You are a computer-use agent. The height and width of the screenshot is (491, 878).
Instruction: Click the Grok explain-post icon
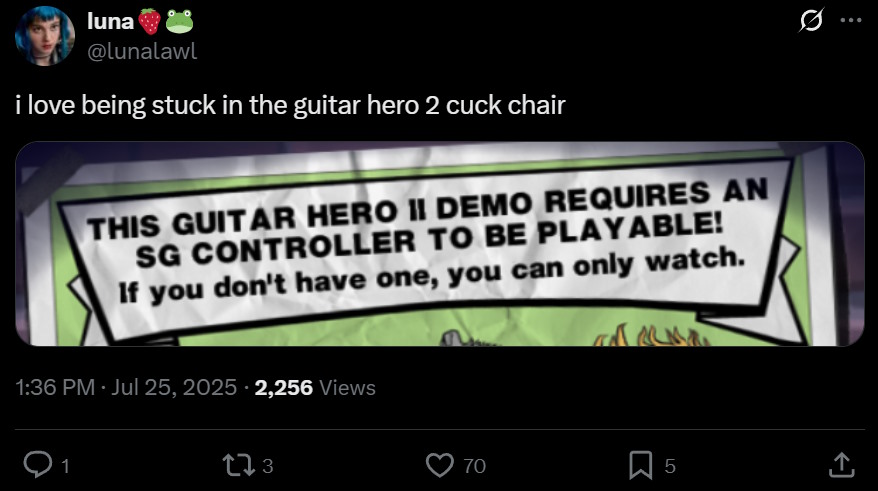click(x=811, y=21)
